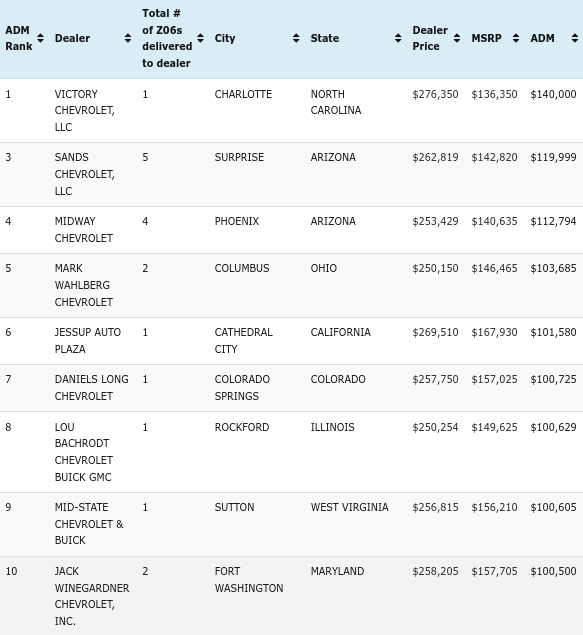Sort table by Dealer column arrows
Image resolution: width=583 pixels, height=635 pixels.
point(128,38)
